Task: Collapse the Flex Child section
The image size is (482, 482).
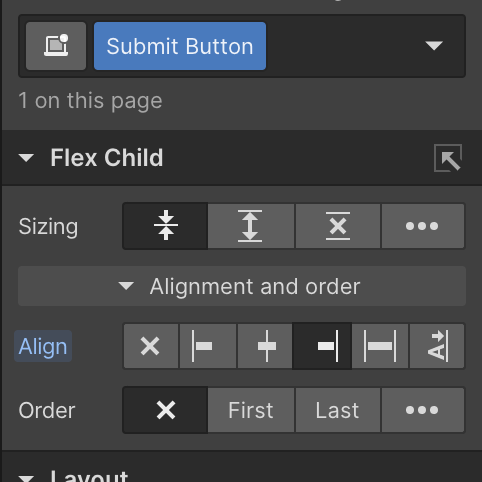Action: pos(26,158)
